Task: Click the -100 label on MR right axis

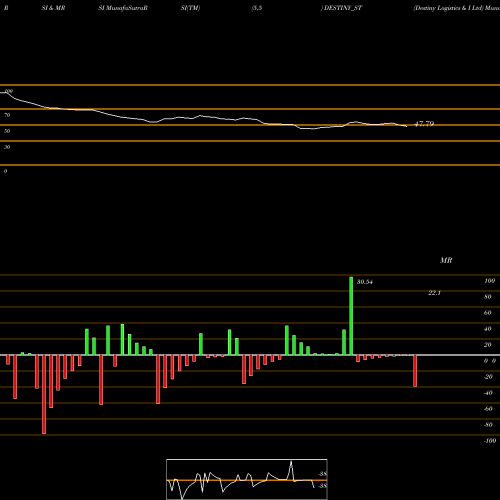Action: point(490,441)
